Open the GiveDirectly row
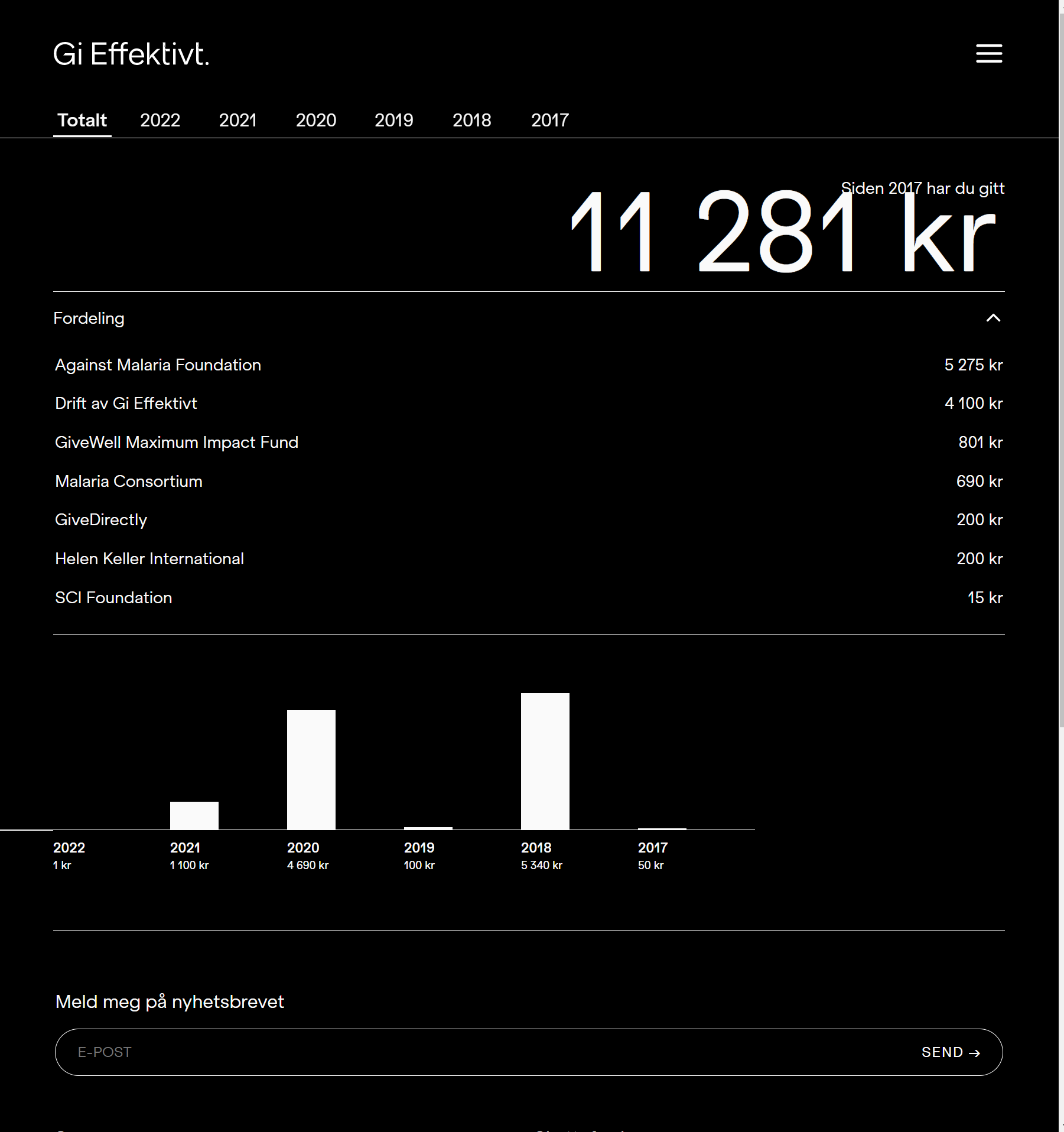 [101, 519]
